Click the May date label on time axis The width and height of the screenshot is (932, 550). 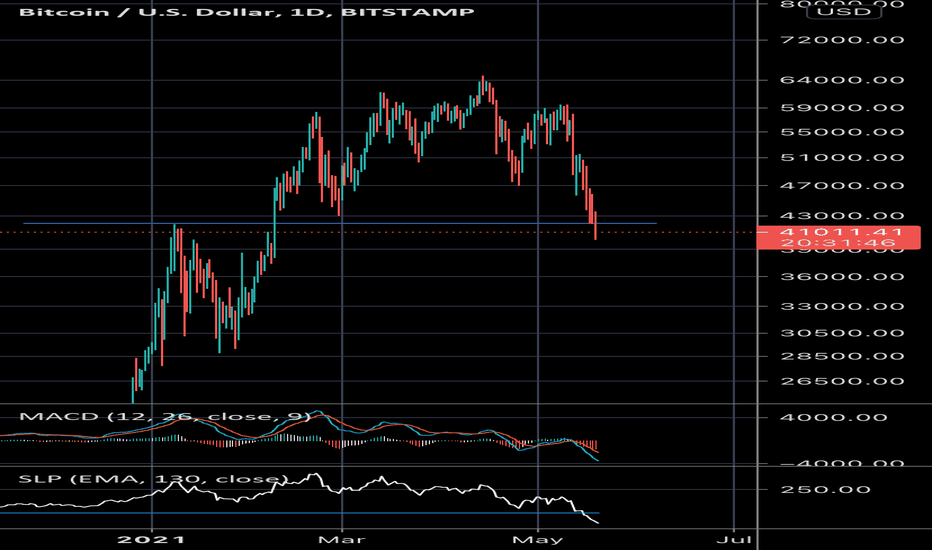(x=537, y=540)
